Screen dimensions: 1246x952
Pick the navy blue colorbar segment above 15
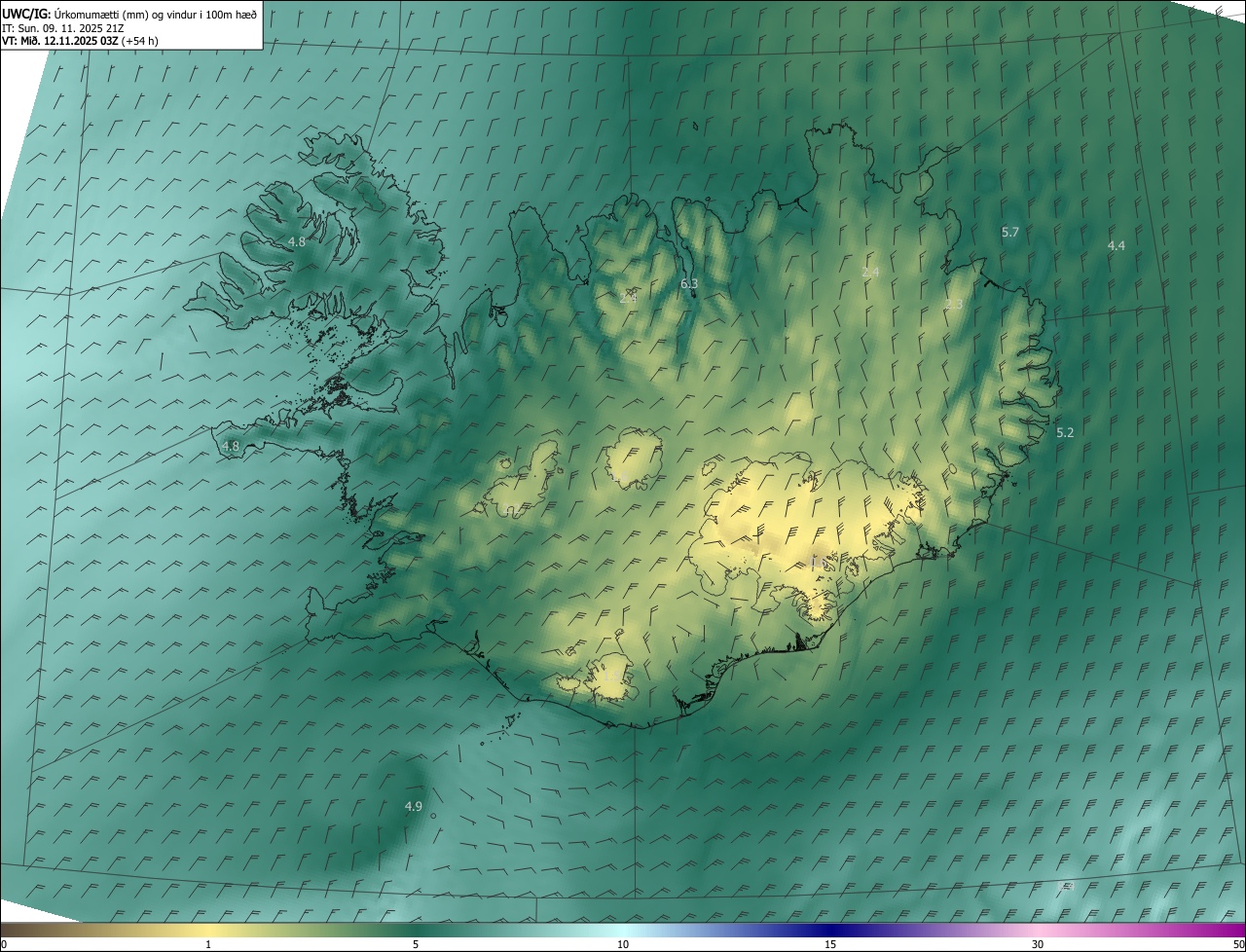[830, 930]
